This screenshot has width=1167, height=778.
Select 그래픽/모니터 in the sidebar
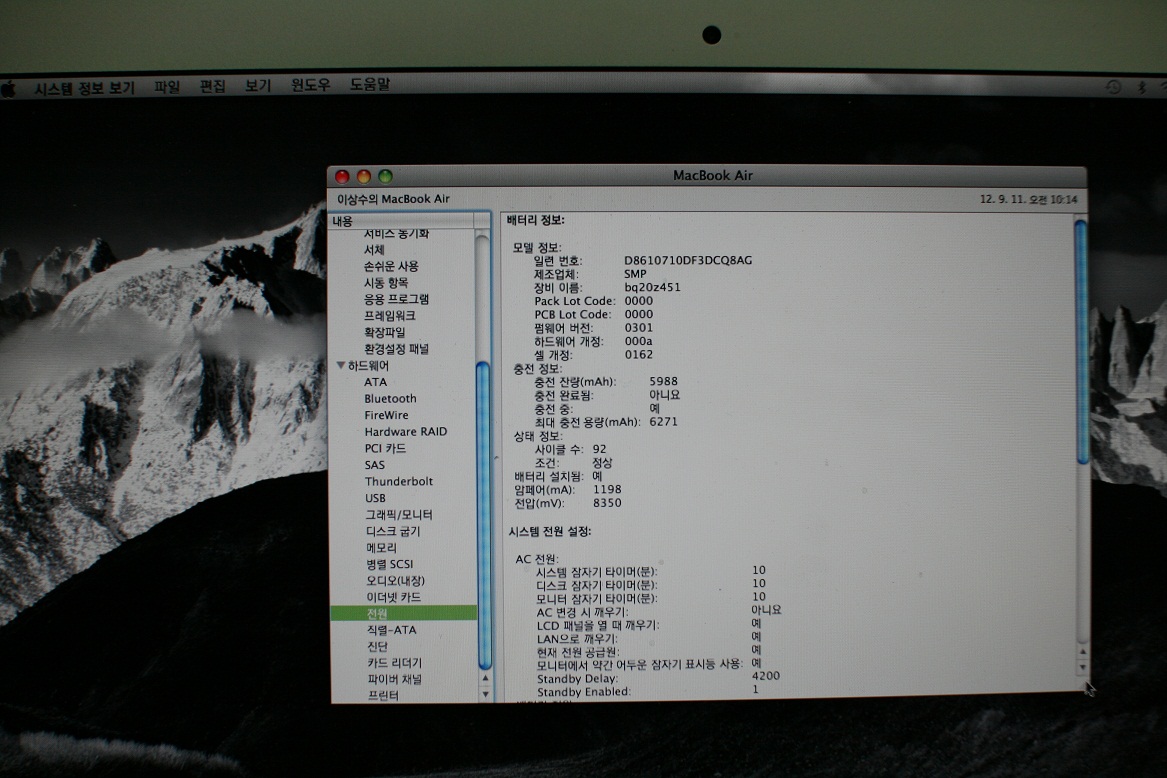(398, 514)
